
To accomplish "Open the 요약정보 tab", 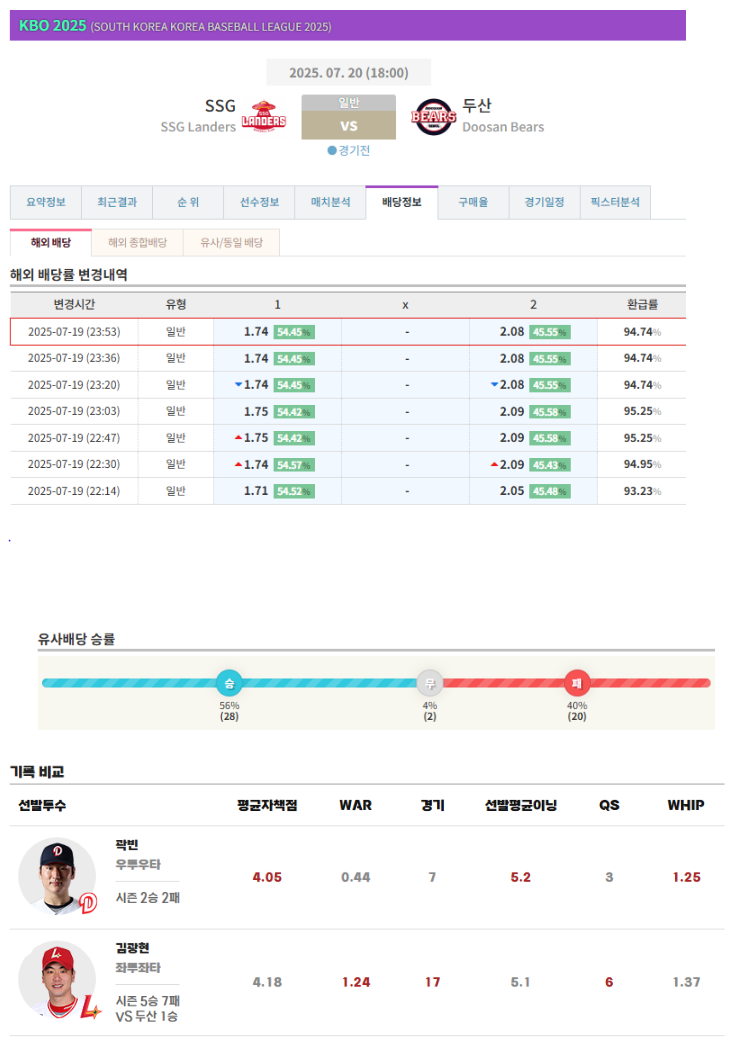I will pyautogui.click(x=46, y=203).
